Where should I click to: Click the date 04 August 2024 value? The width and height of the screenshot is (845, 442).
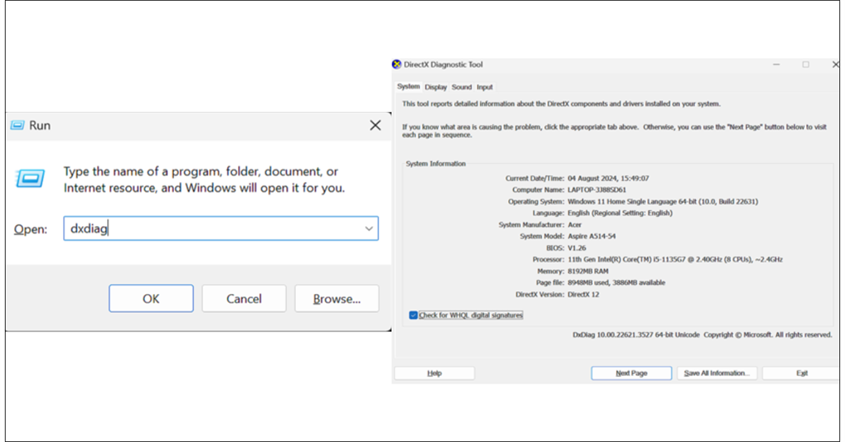[608, 178]
